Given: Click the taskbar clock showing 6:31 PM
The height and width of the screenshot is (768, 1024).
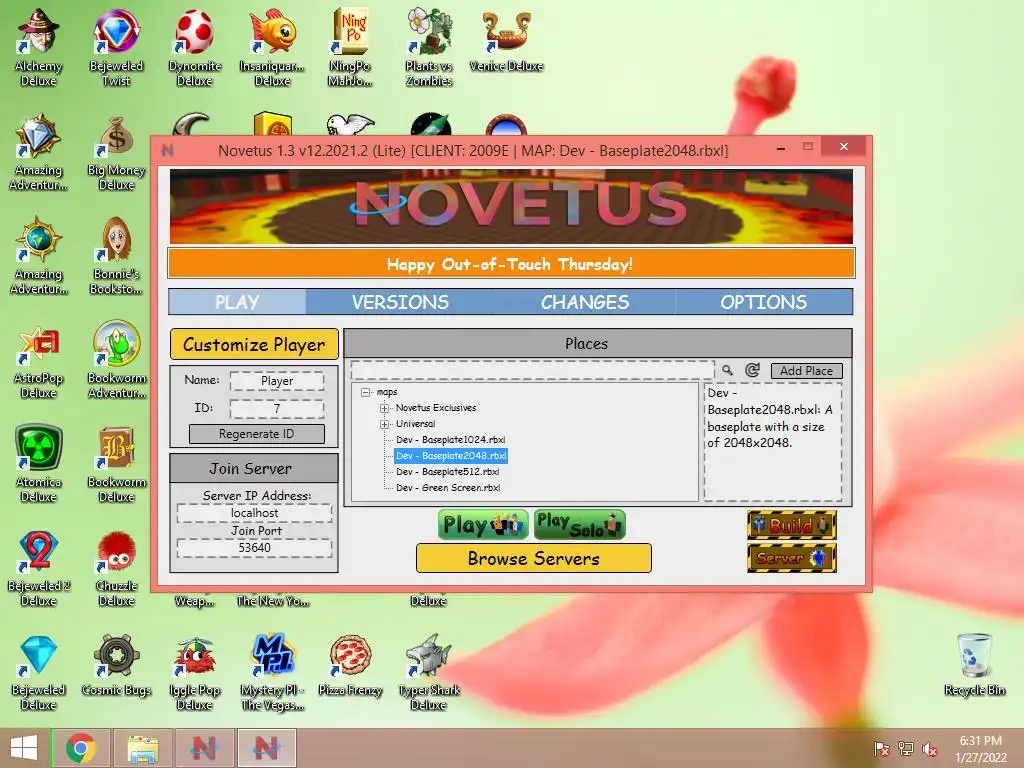Looking at the screenshot, I should click(x=981, y=749).
